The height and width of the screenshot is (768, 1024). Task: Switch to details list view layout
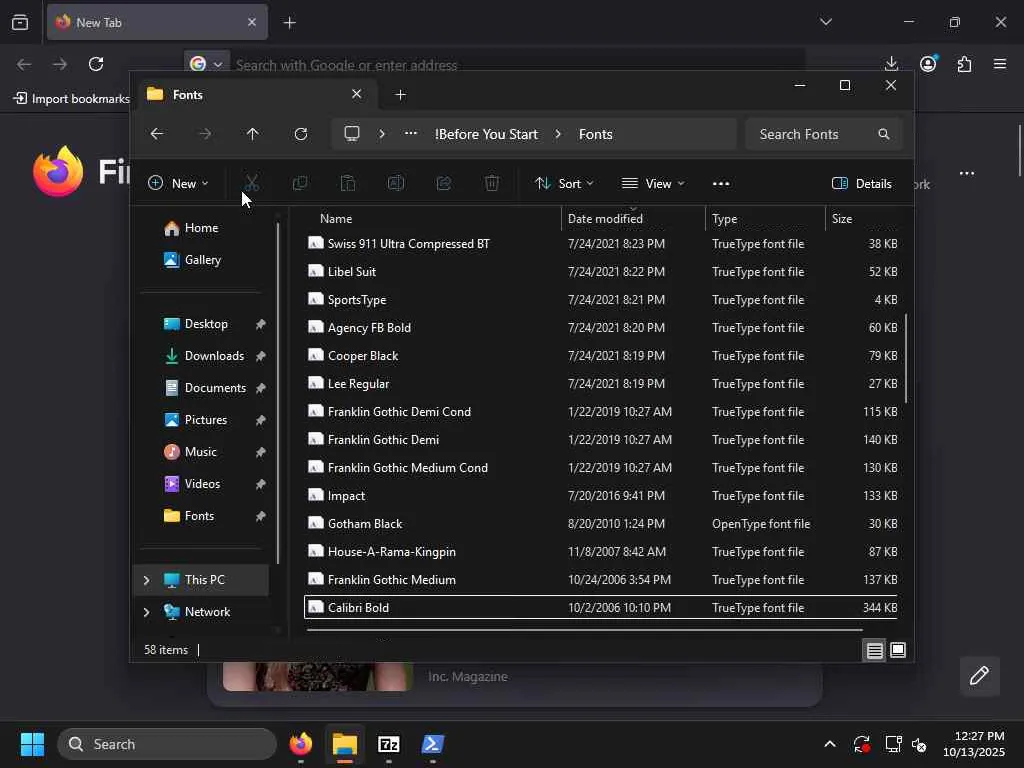coord(874,650)
